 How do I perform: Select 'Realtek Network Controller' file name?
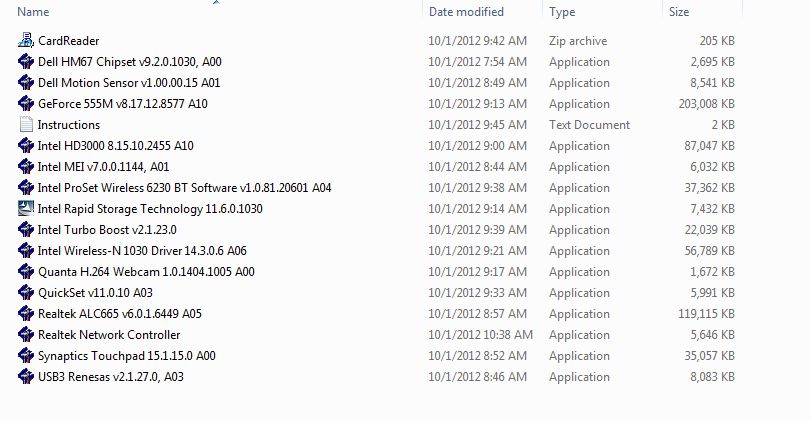click(109, 335)
